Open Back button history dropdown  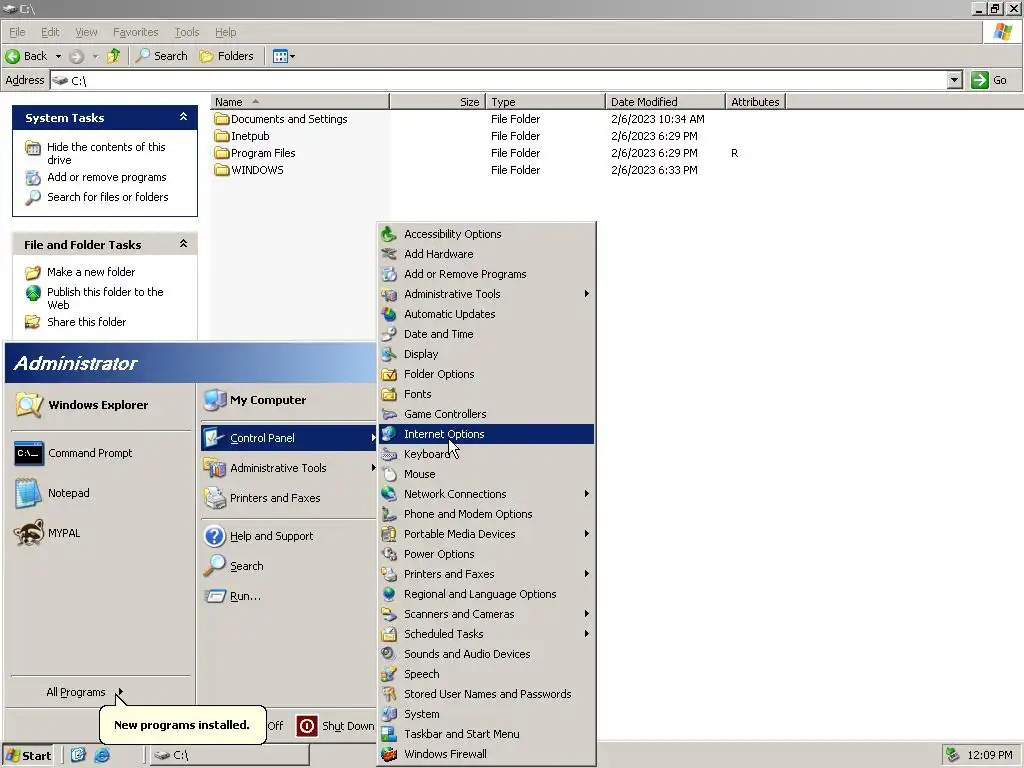click(58, 56)
